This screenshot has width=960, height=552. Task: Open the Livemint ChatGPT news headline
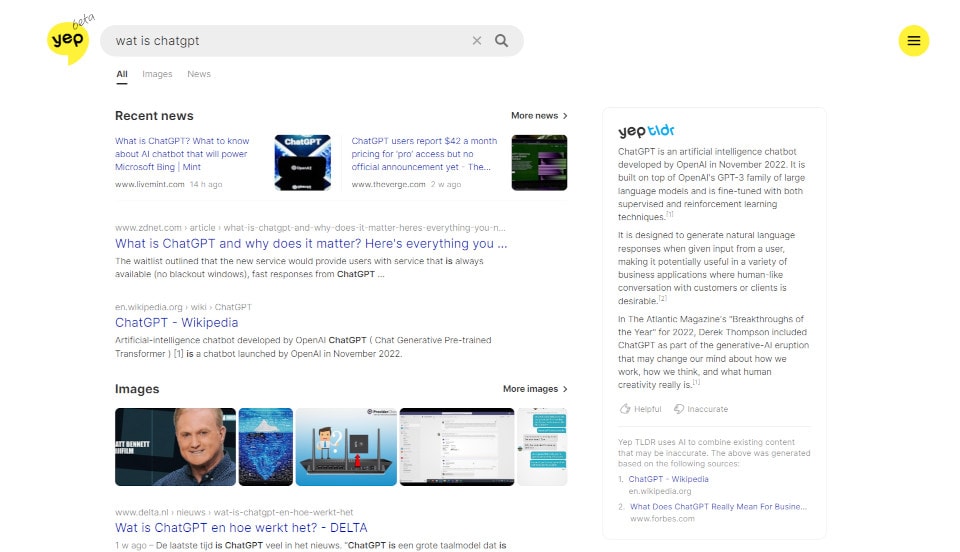coord(182,154)
